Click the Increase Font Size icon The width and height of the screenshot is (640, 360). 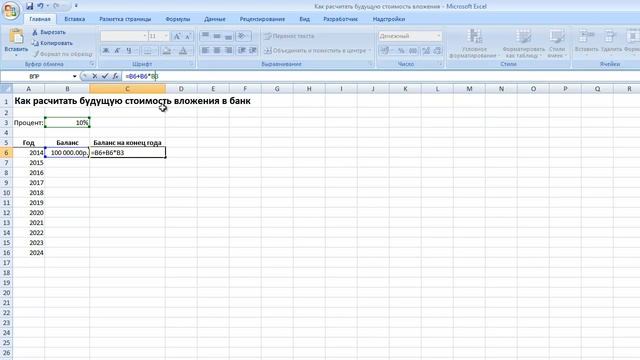177,36
